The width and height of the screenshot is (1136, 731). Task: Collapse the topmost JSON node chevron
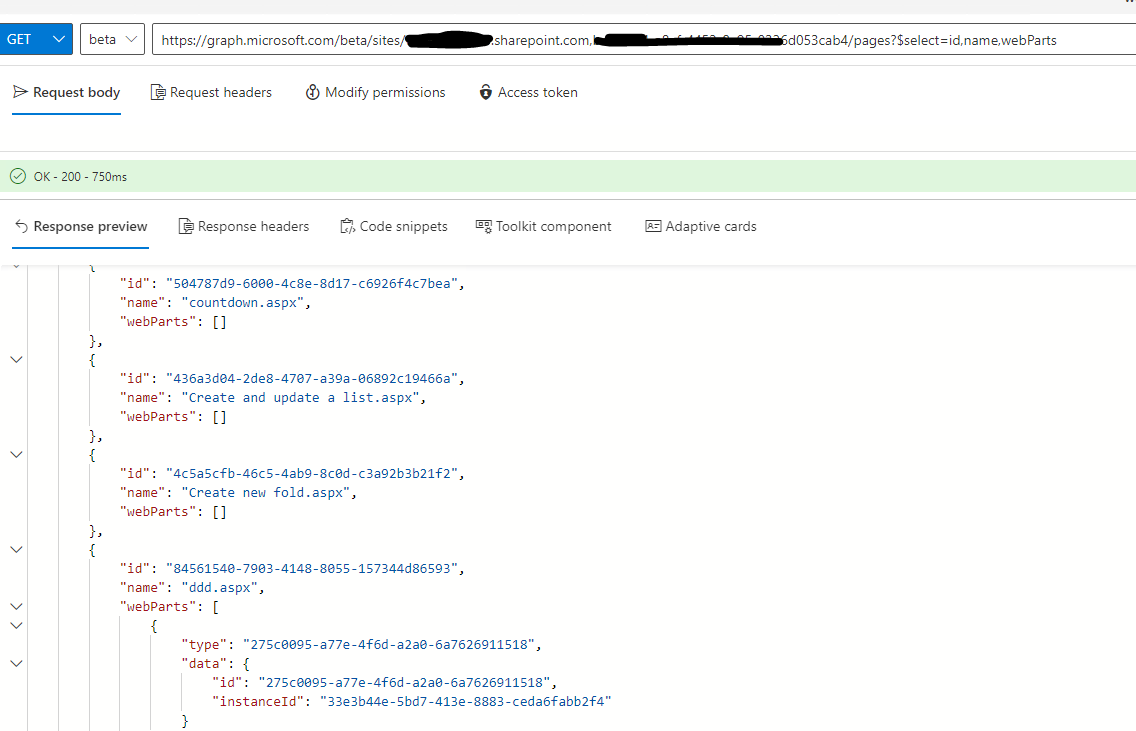click(x=15, y=267)
